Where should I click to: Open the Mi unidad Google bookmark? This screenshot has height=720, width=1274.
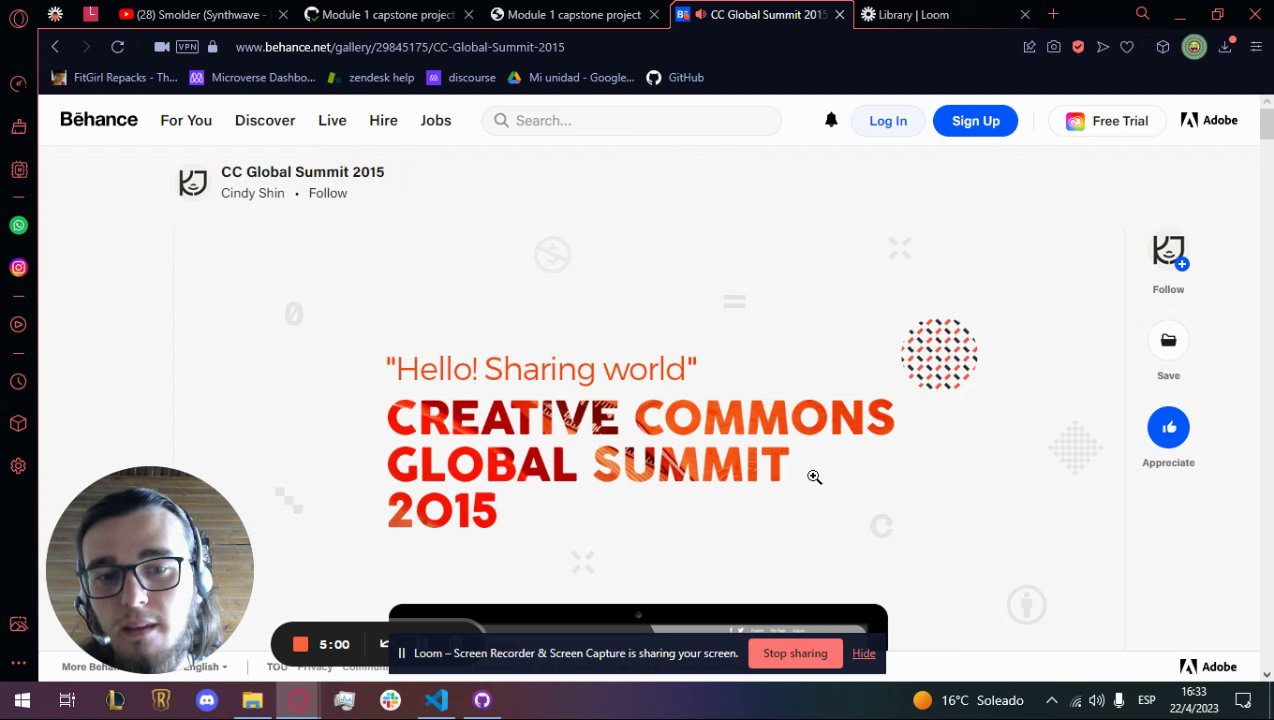tap(571, 77)
